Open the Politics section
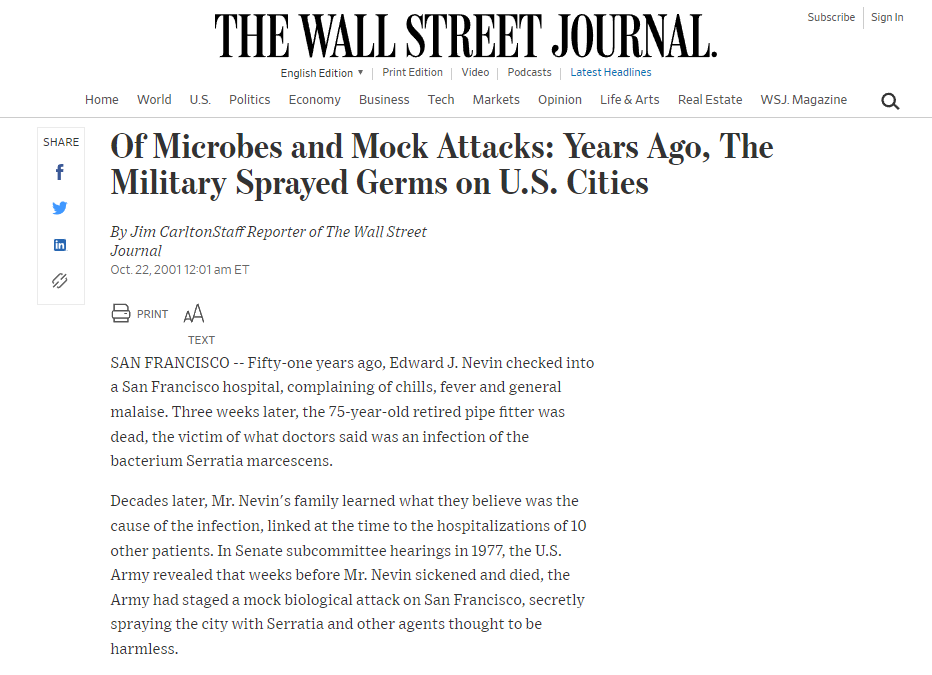 click(250, 100)
